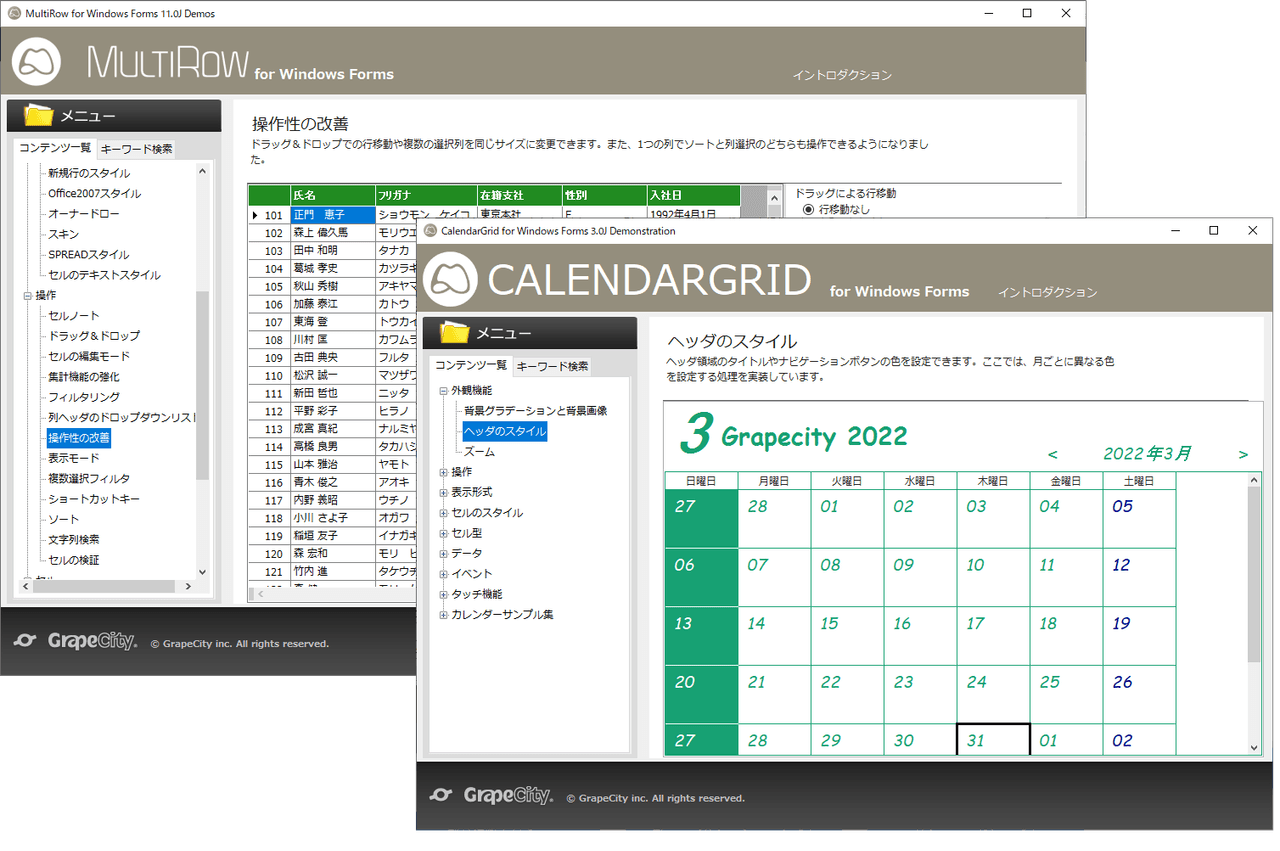Expand the イベント tree node
The height and width of the screenshot is (851, 1280).
click(x=443, y=574)
